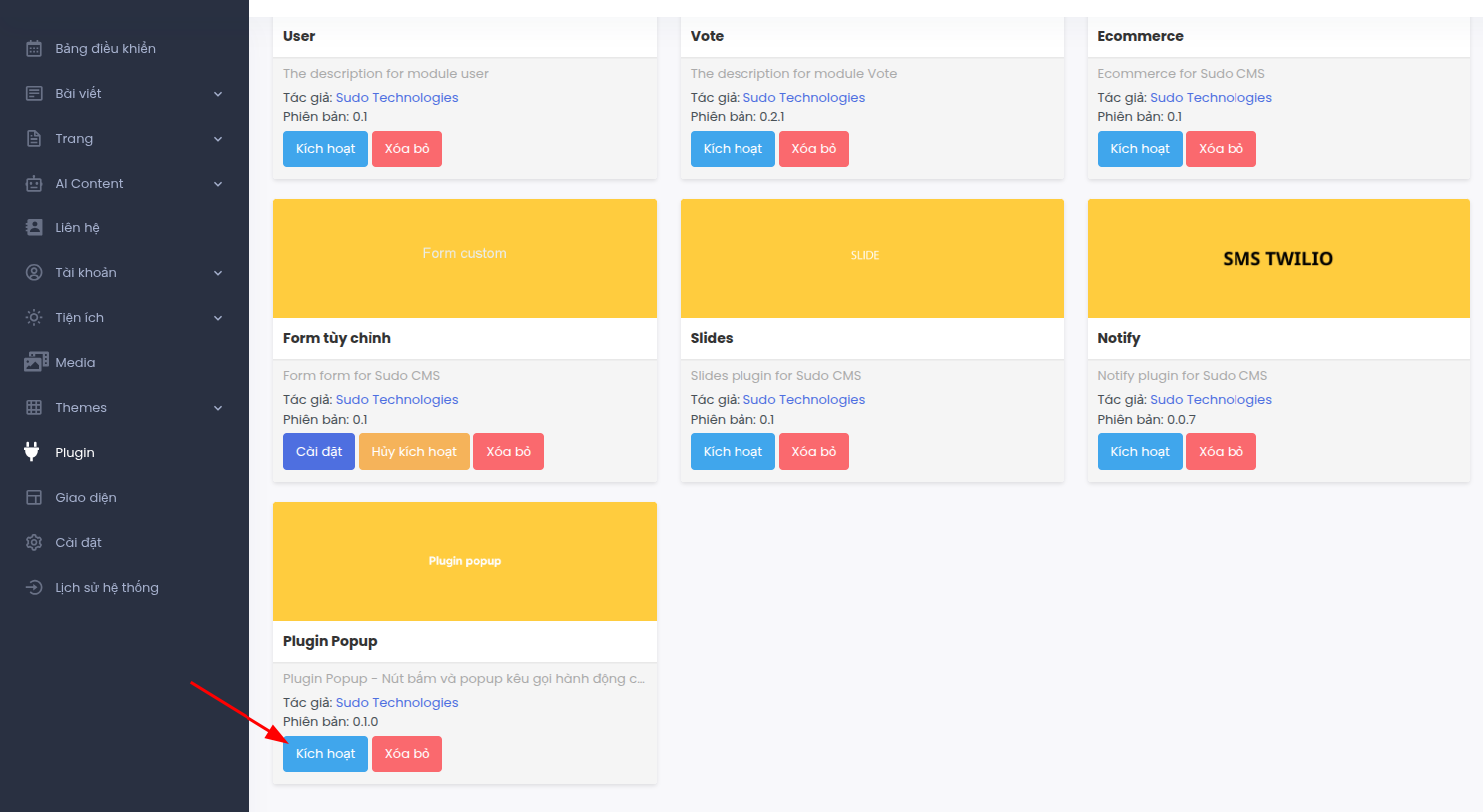
Task: Open the Tiện ích sidebar menu
Action: coord(125,317)
